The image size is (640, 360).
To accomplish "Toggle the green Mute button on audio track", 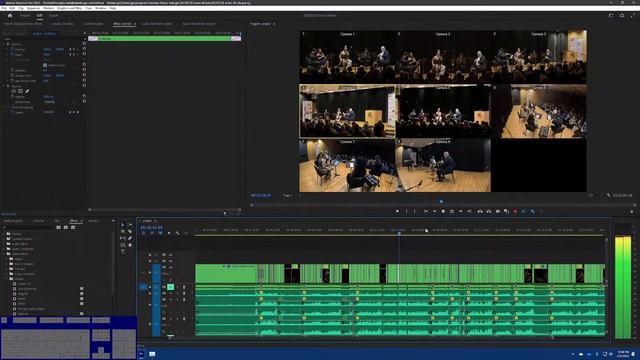I will pyautogui.click(x=171, y=287).
